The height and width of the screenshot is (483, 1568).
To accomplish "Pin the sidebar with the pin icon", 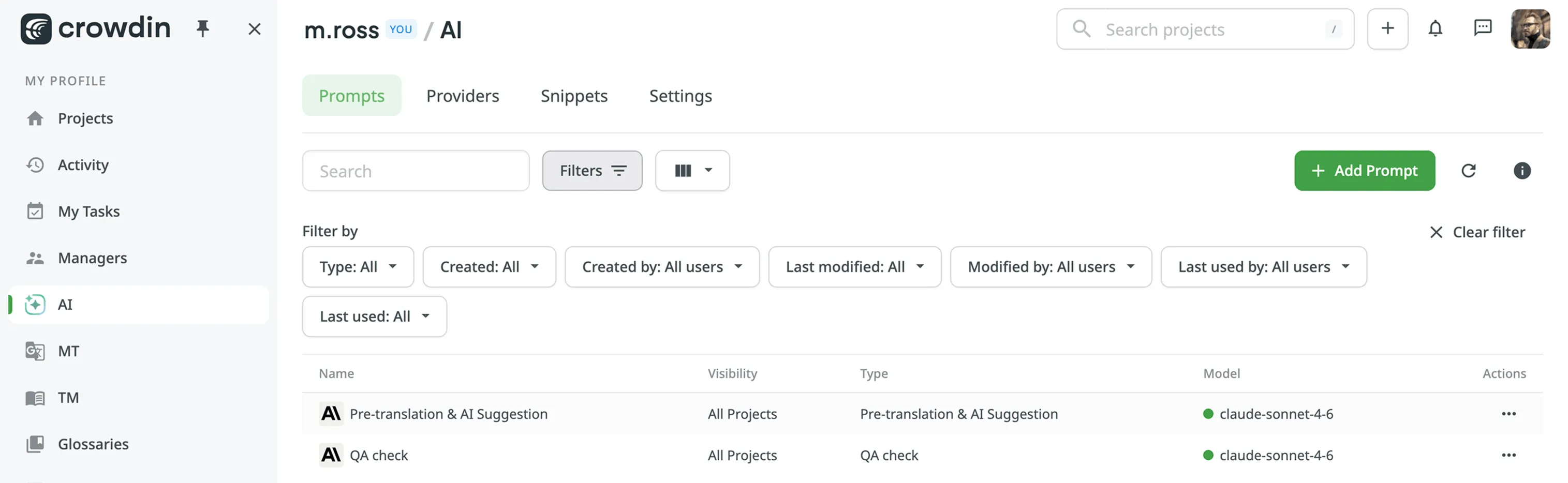I will tap(203, 28).
